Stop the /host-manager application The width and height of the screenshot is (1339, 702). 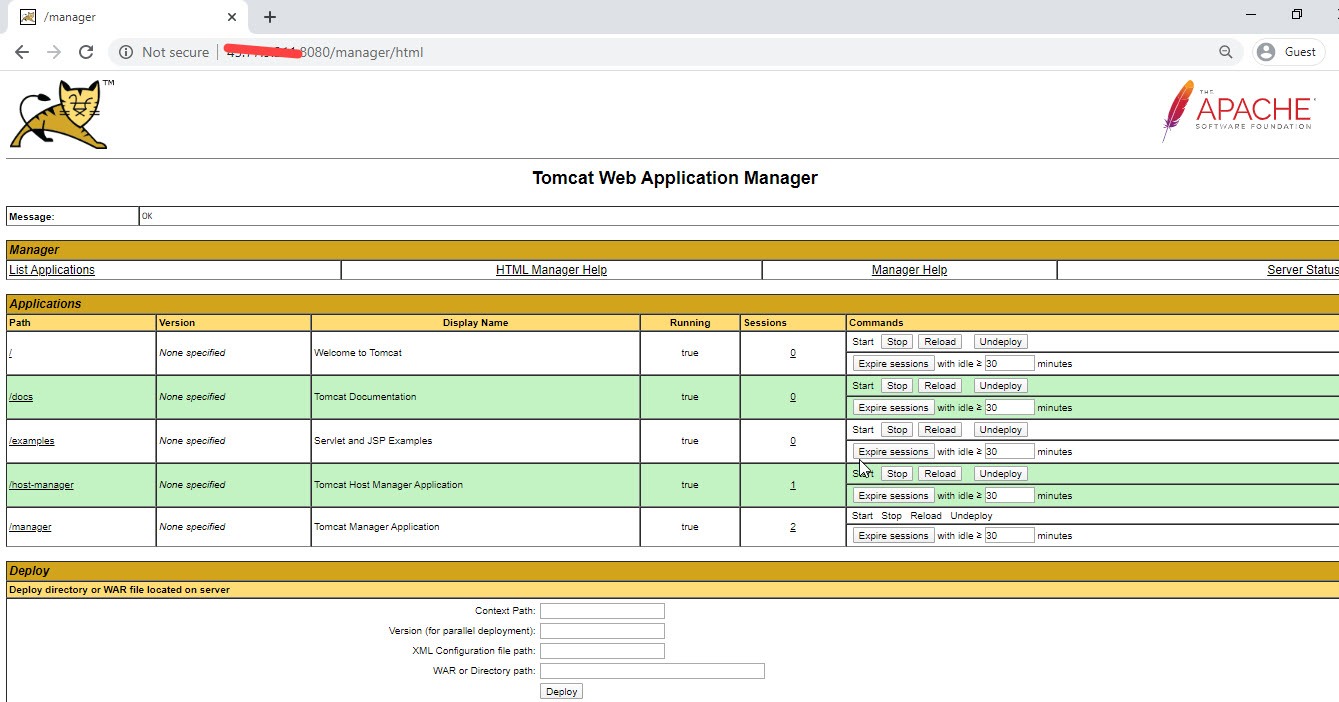coord(897,474)
